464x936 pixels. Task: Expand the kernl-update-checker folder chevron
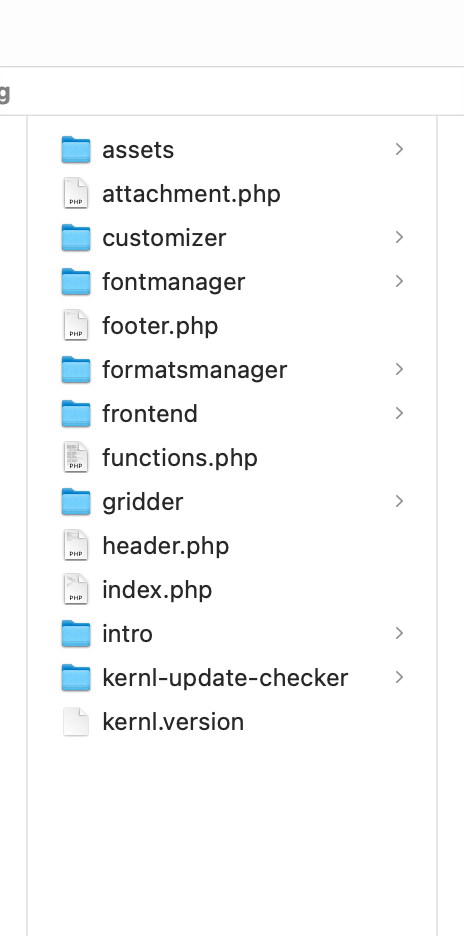pos(400,678)
